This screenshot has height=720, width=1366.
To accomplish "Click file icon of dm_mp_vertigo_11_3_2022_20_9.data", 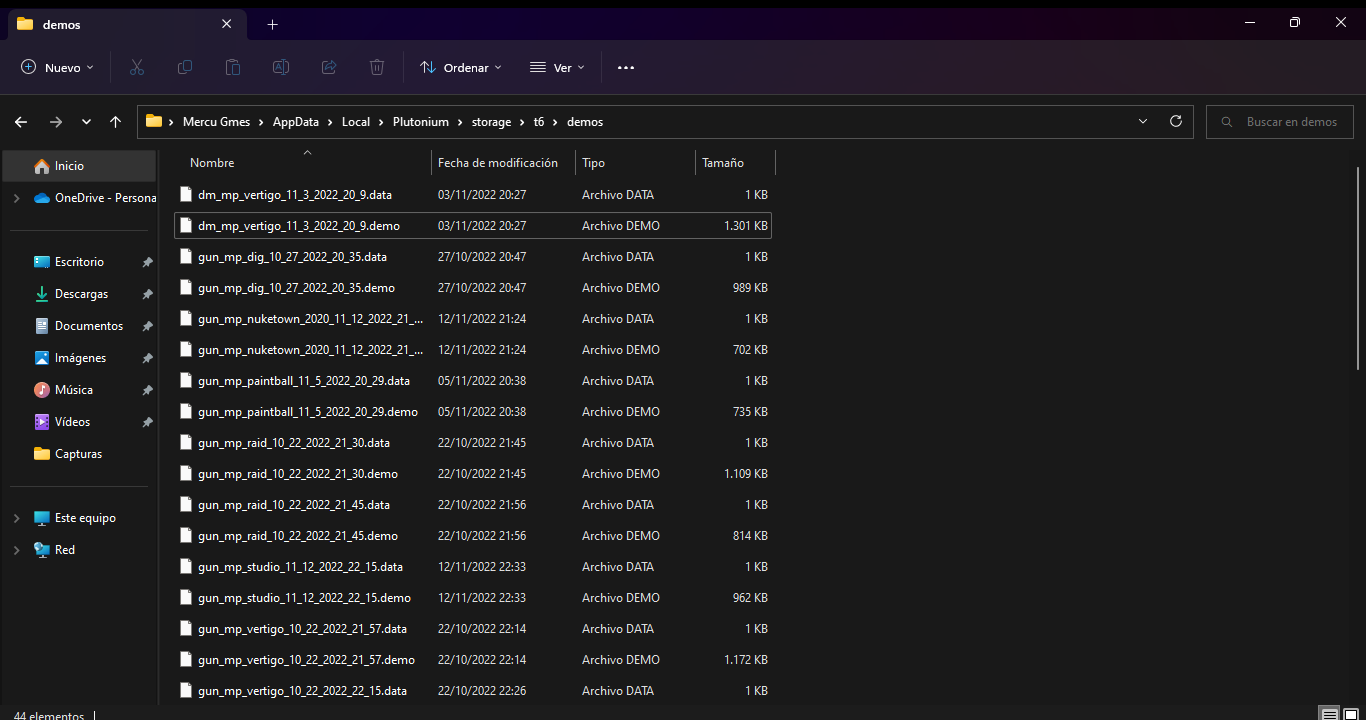I will [x=185, y=194].
